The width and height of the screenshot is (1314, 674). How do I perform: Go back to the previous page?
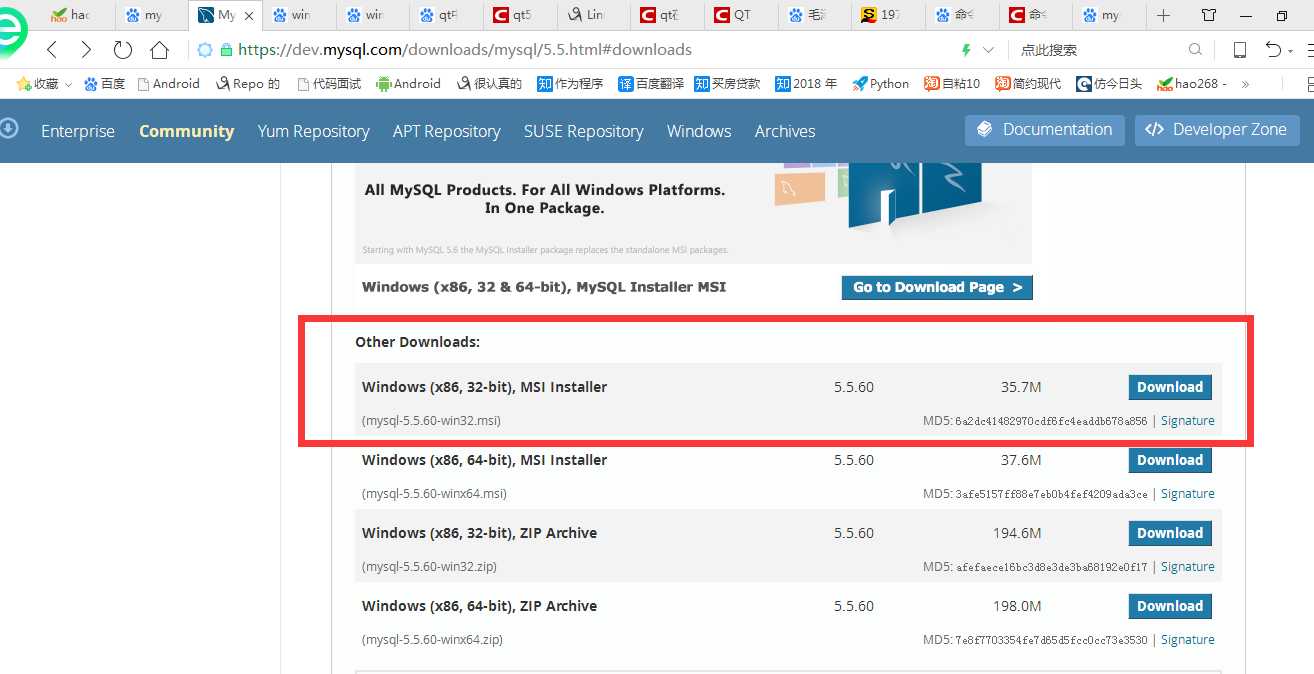(52, 50)
